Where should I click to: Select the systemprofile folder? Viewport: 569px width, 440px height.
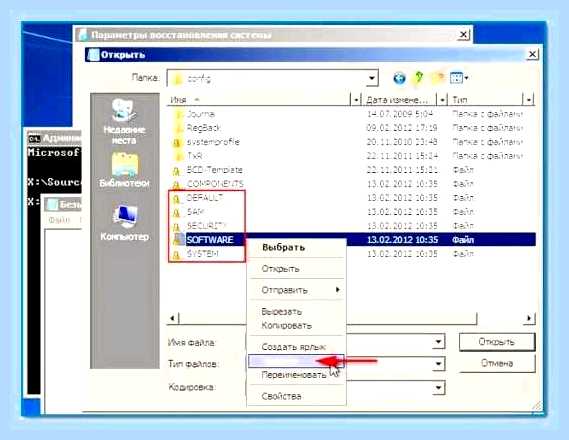pos(213,142)
